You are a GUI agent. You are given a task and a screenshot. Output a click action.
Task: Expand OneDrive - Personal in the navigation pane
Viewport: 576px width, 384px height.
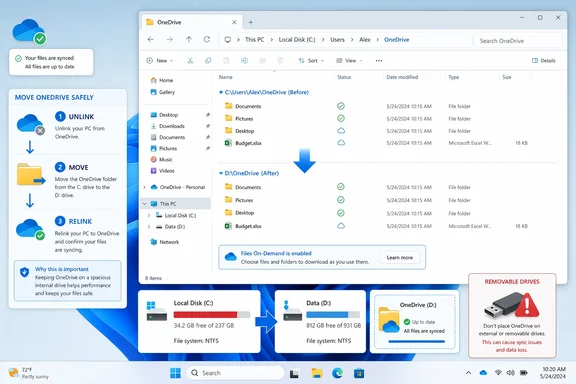144,187
